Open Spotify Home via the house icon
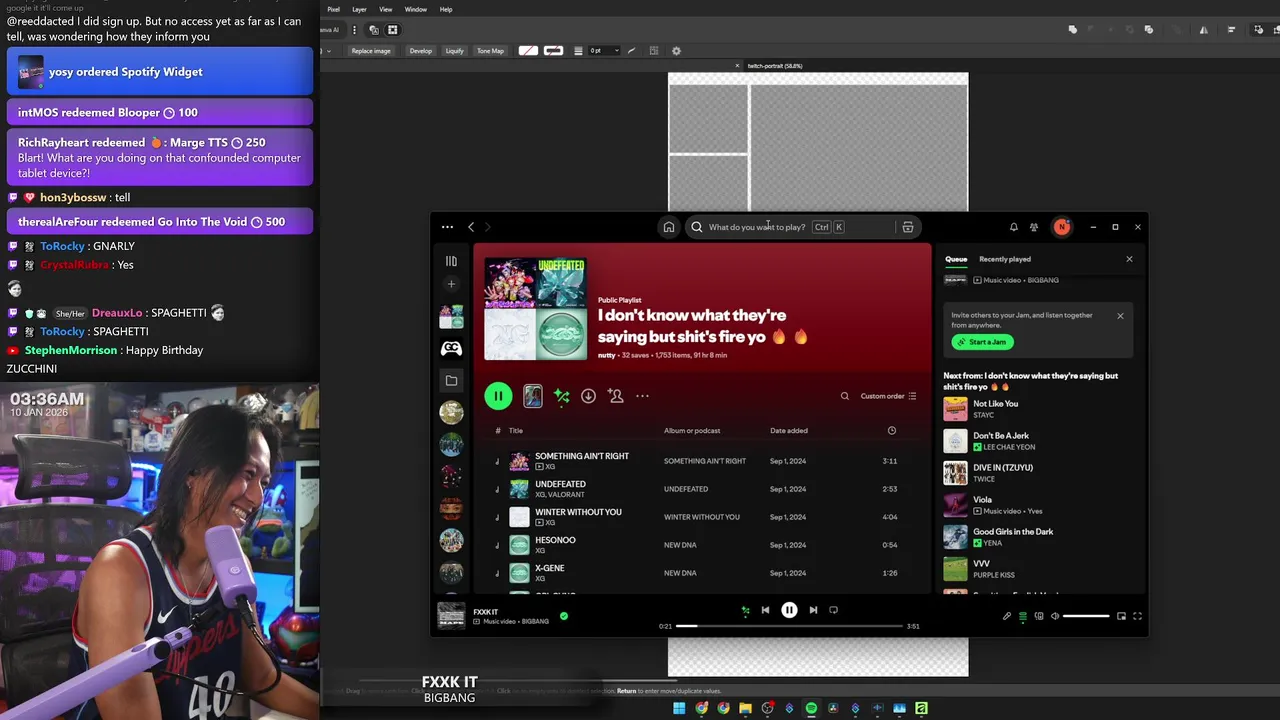1280x720 pixels. coord(669,227)
